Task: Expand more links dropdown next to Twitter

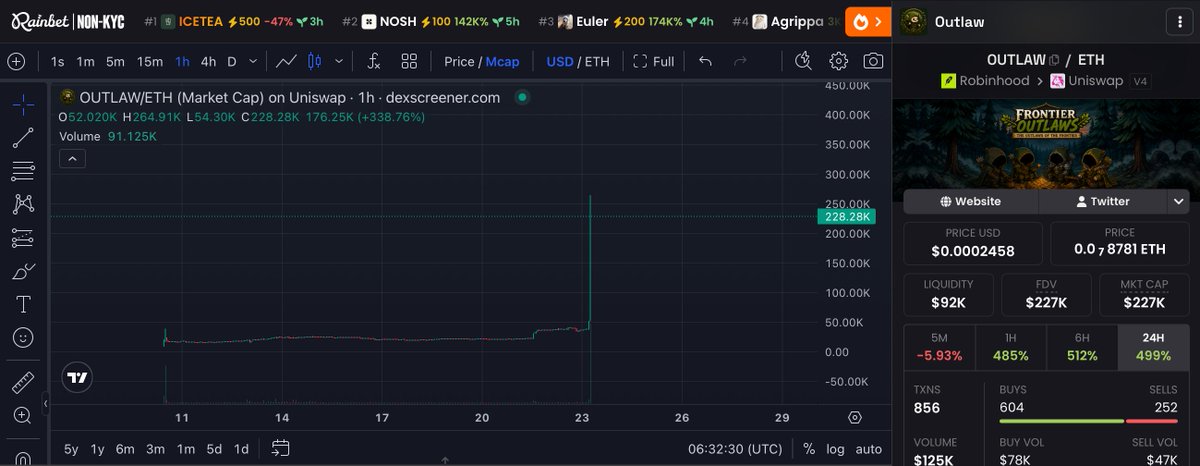Action: coord(1179,201)
